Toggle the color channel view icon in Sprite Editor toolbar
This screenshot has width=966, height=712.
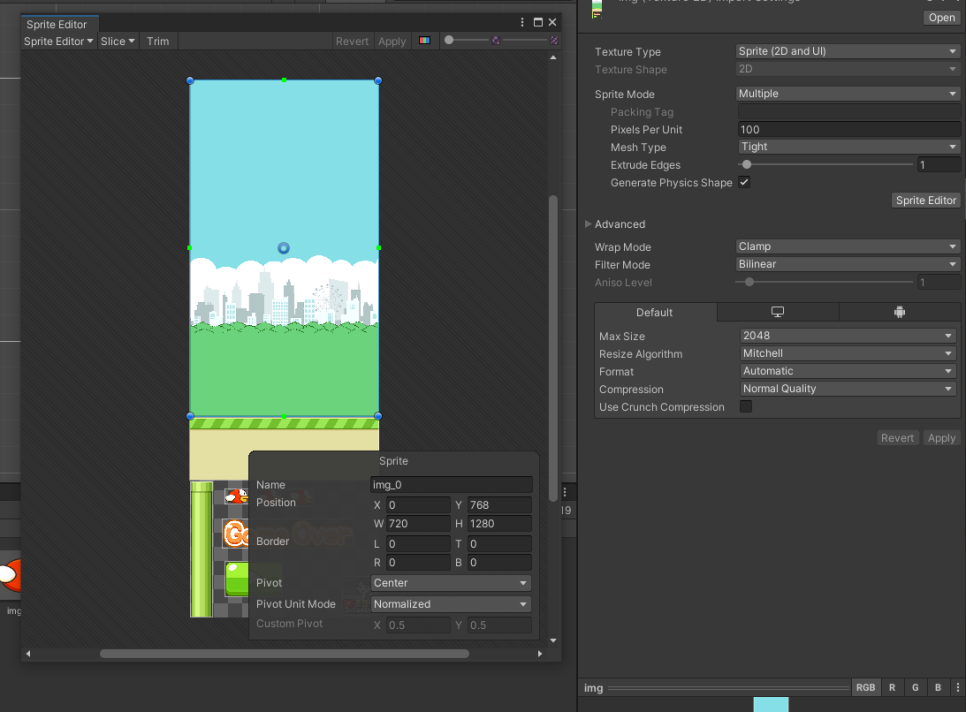click(424, 41)
